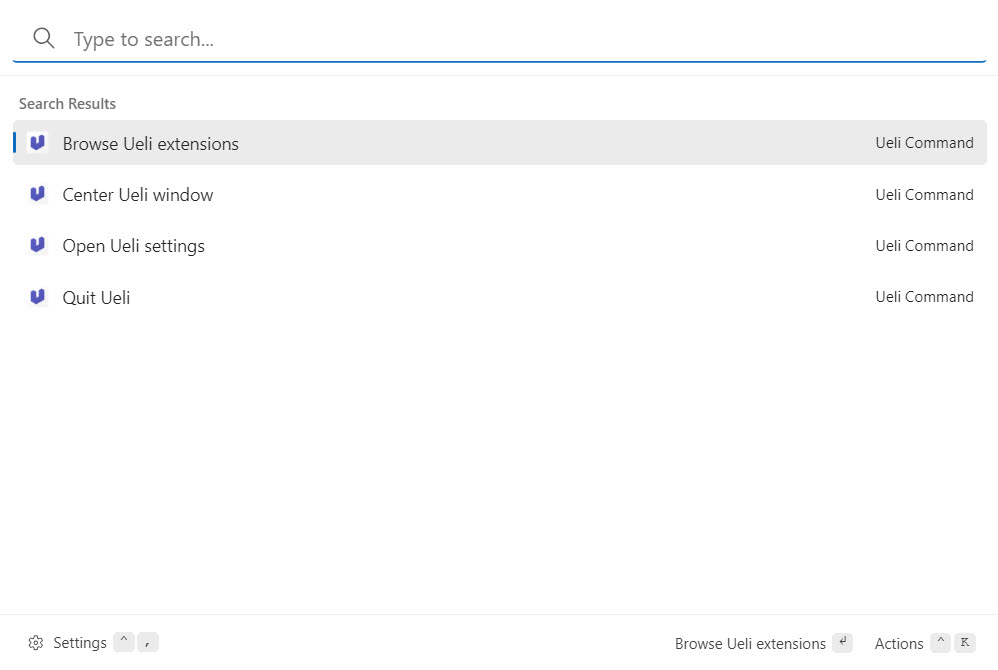
Task: Click the Settings gear icon in footer
Action: (36, 643)
